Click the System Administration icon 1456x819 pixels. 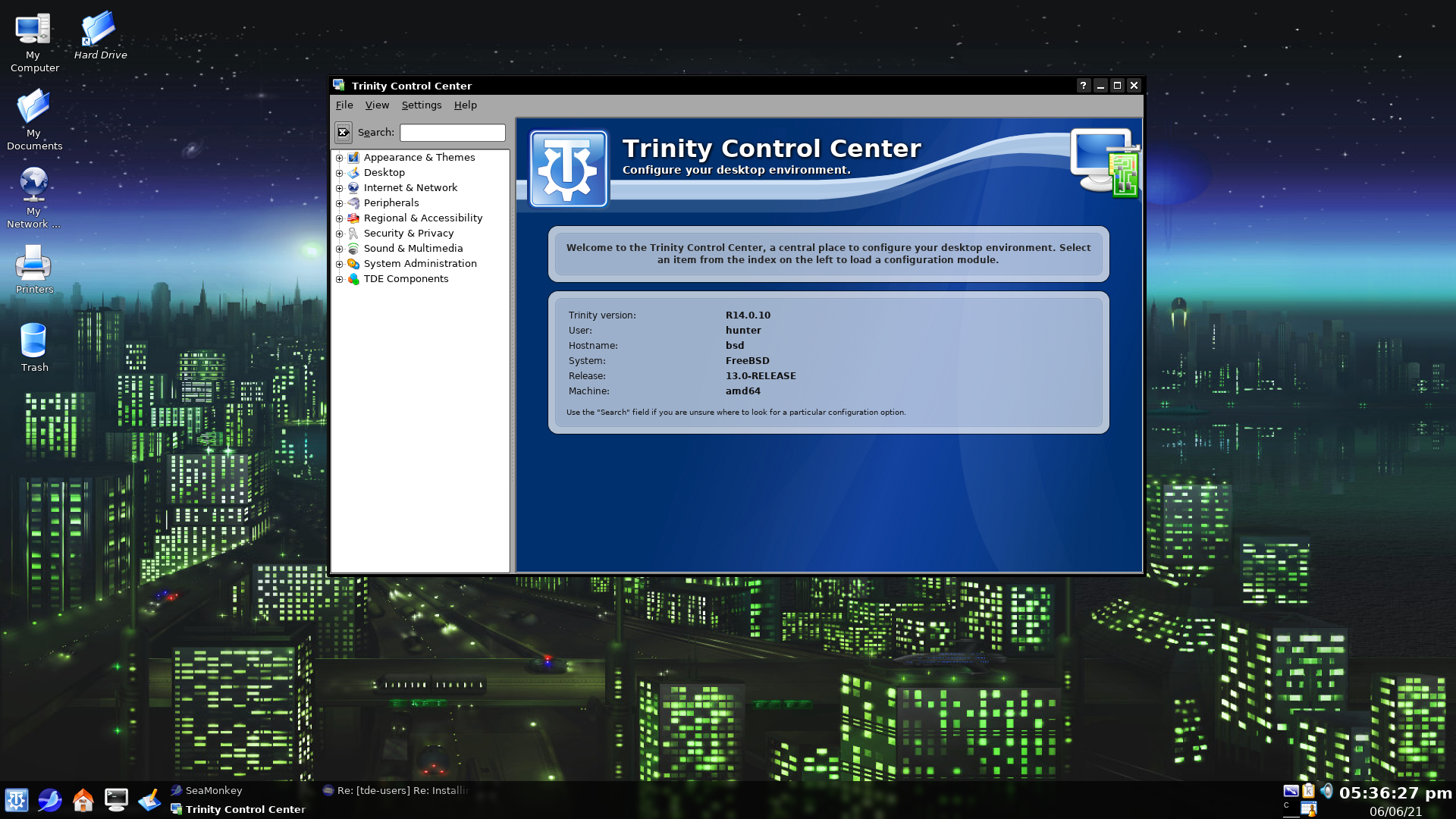(353, 264)
